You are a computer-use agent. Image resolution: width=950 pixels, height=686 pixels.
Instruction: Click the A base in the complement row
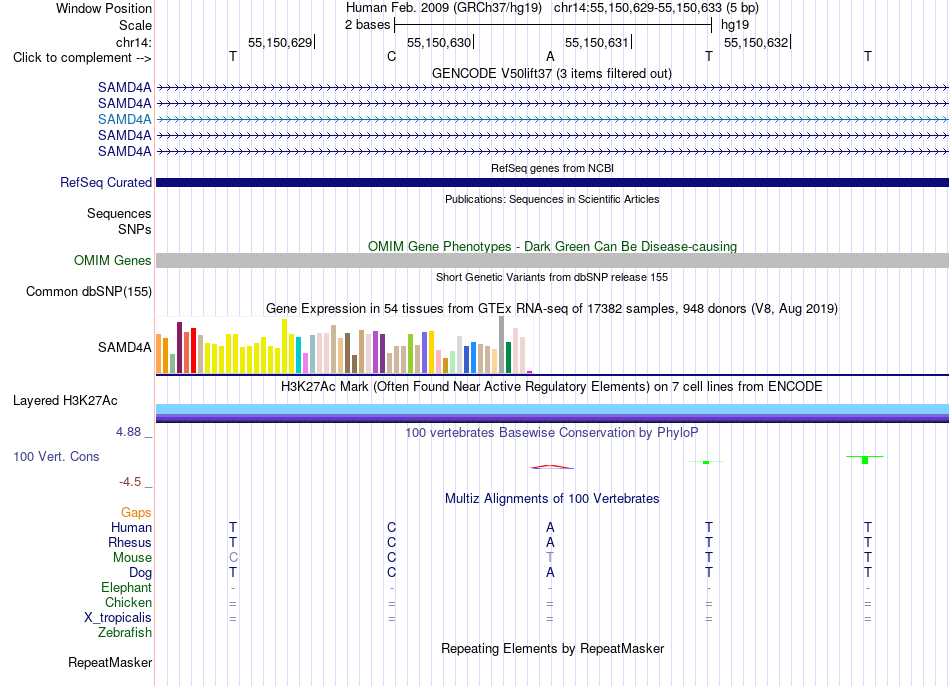click(x=550, y=56)
